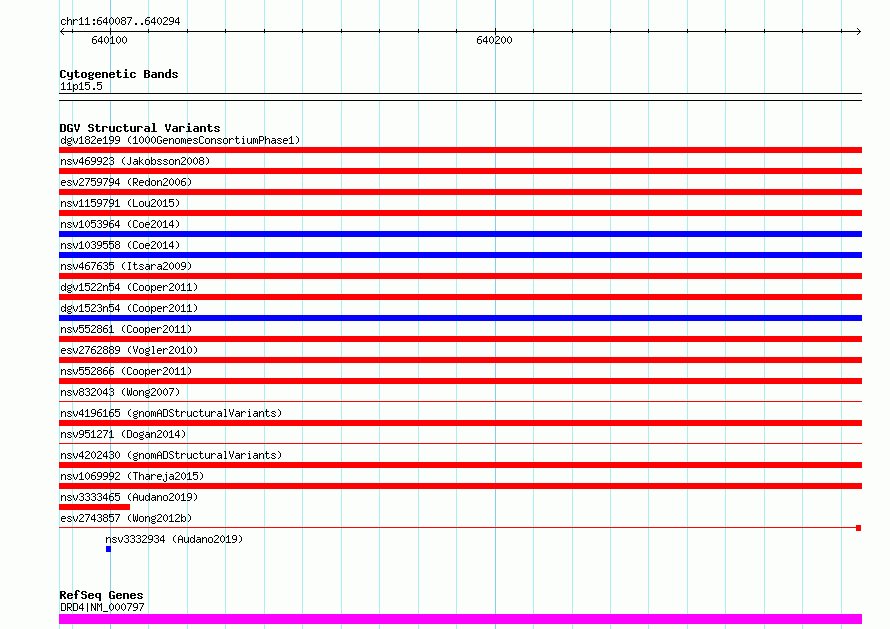Select the dgv1523n54 (Cooper2011) blue bar
Image resolution: width=890 pixels, height=629 pixels.
click(x=460, y=318)
